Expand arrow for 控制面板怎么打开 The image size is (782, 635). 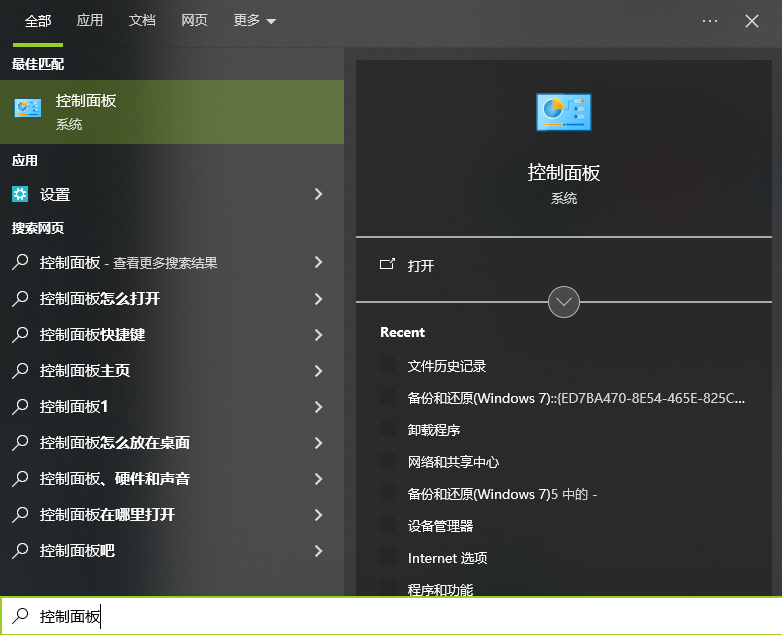(319, 298)
